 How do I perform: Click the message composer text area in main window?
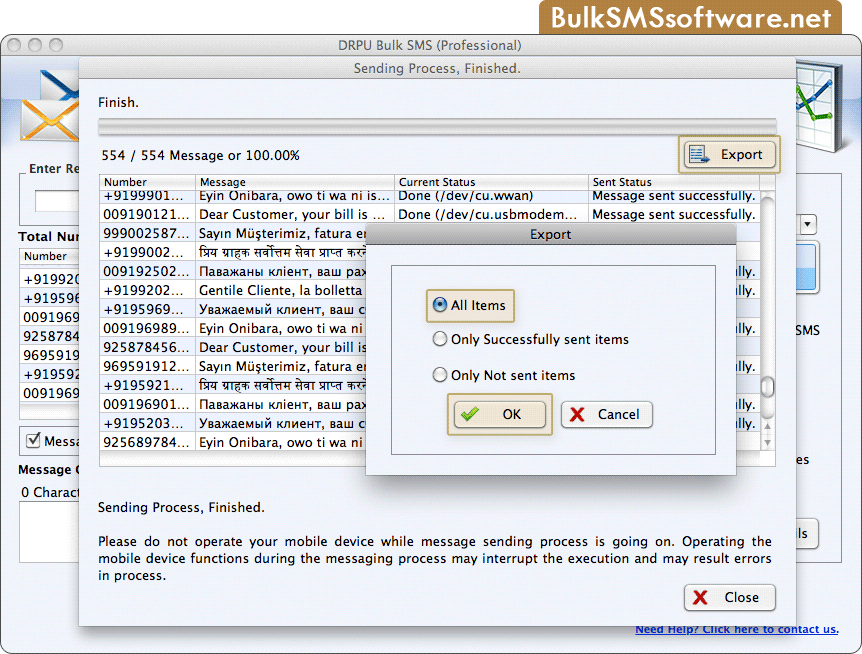tap(49, 532)
